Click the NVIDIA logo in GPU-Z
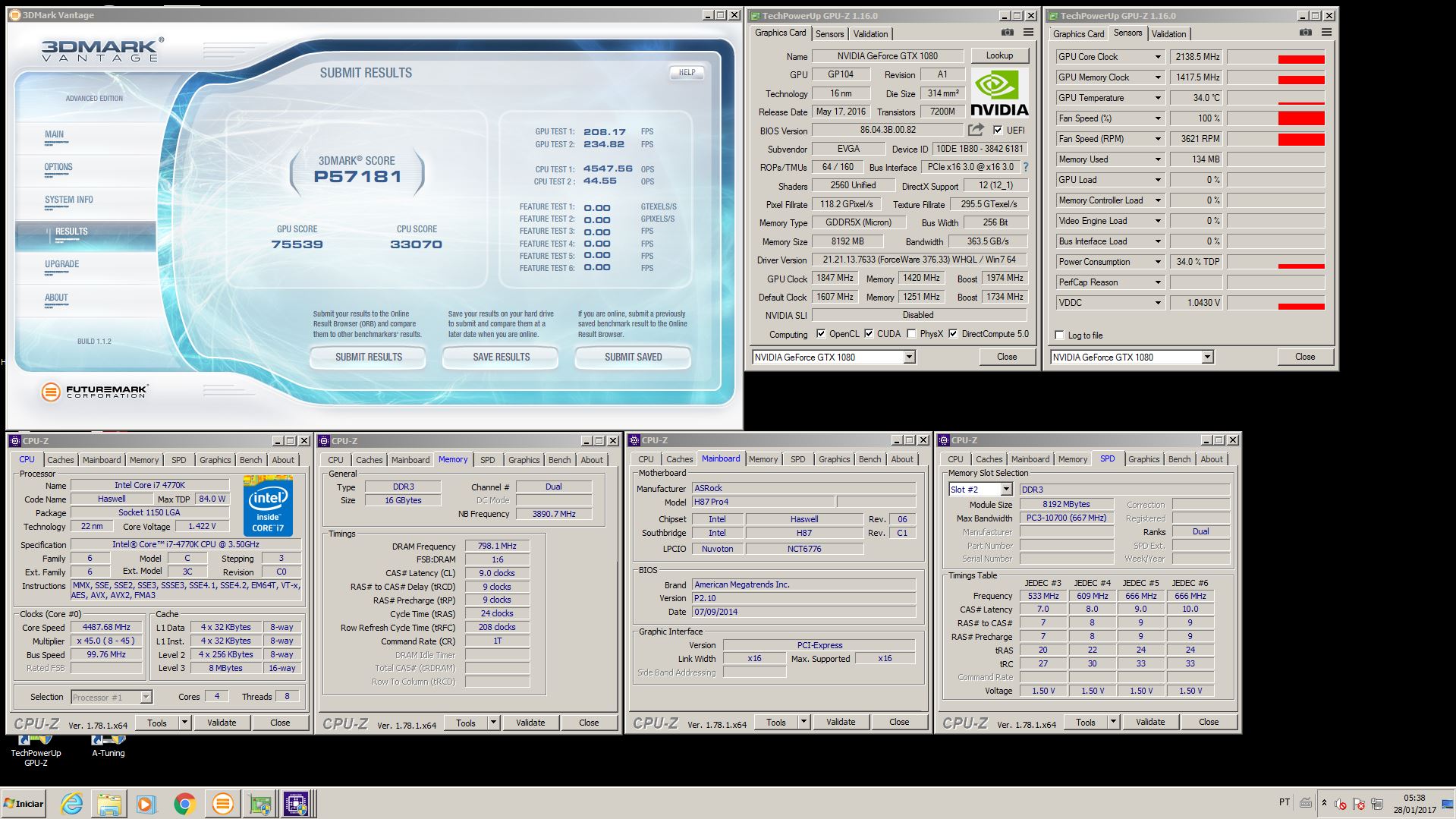1456x819 pixels. pos(999,93)
